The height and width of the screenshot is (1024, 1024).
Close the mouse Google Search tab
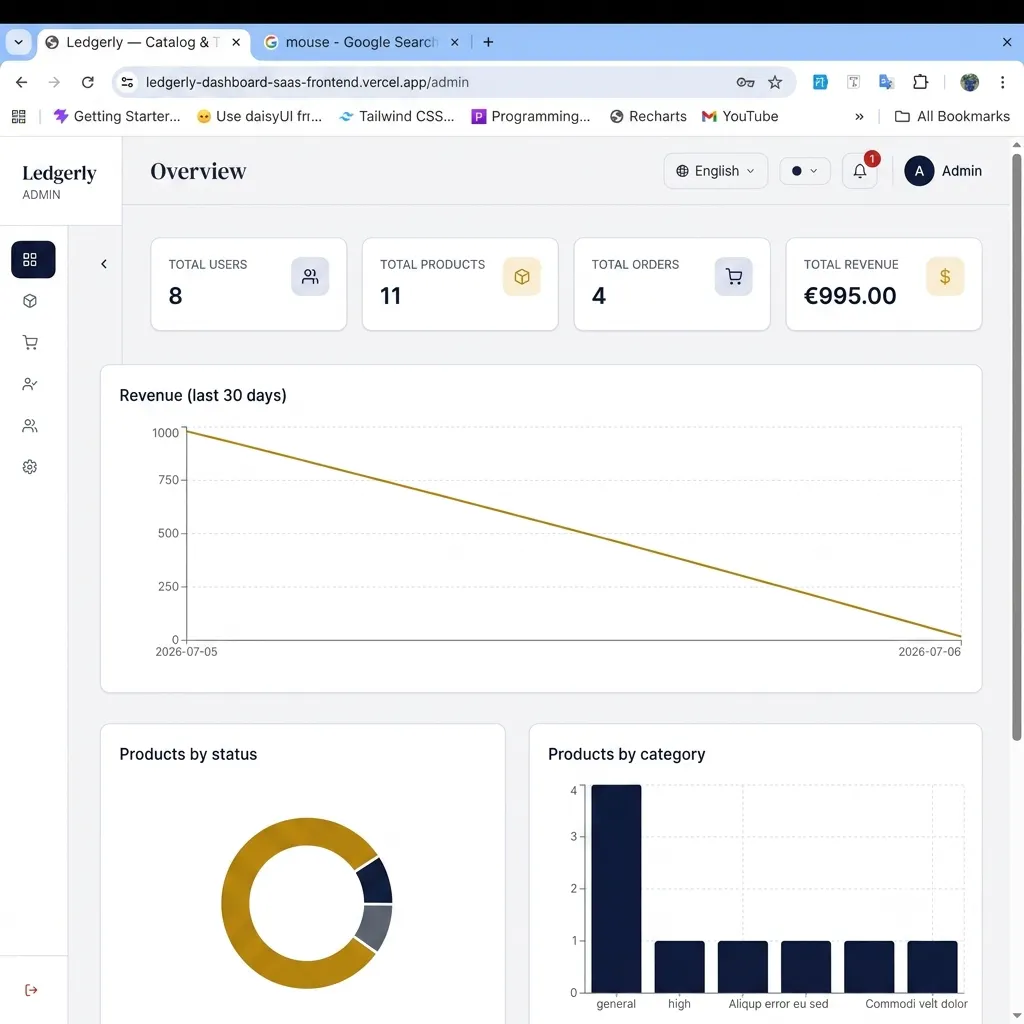455,42
